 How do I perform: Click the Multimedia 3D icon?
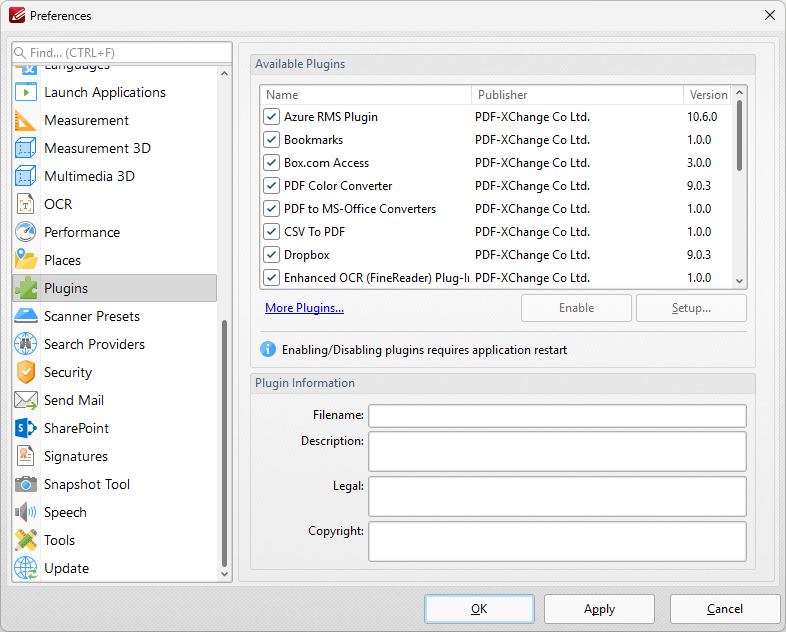point(26,176)
